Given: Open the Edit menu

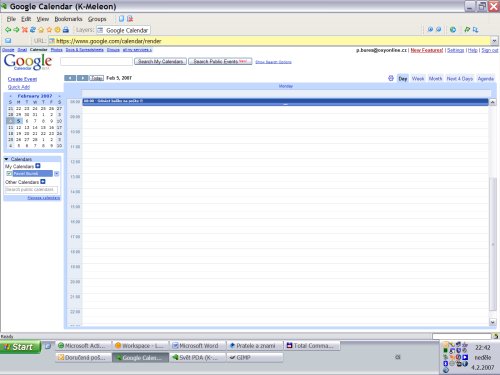Looking at the screenshot, I should pos(26,19).
